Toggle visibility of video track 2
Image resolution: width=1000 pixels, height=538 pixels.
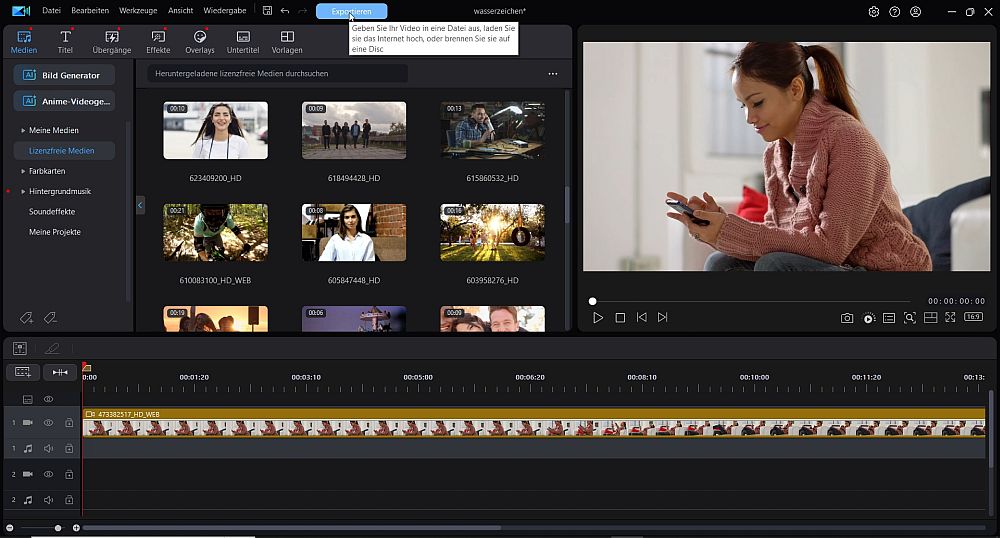(48, 474)
